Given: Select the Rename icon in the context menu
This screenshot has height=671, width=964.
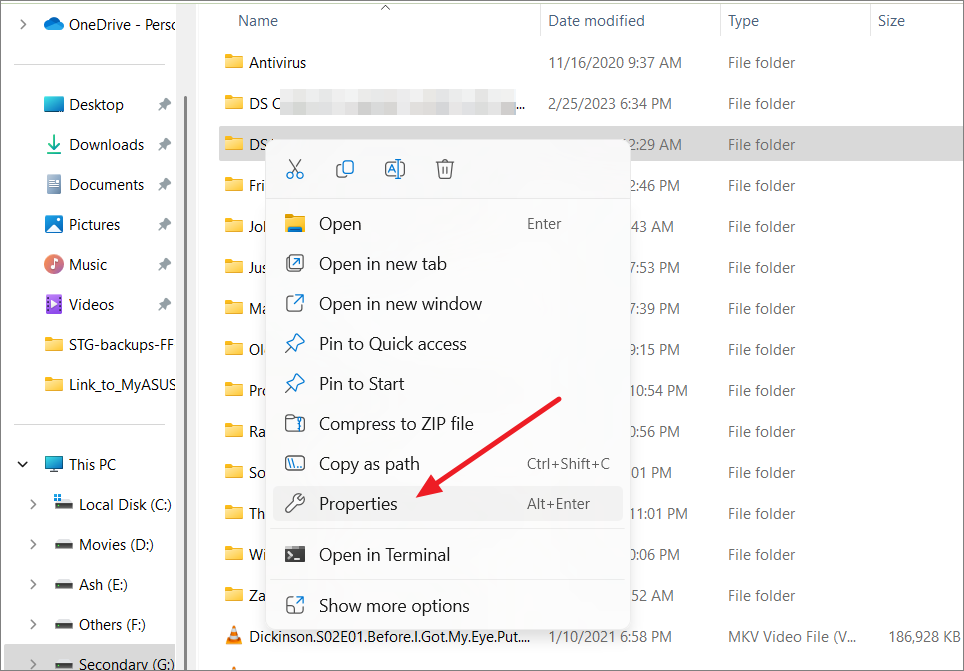Looking at the screenshot, I should [x=394, y=169].
